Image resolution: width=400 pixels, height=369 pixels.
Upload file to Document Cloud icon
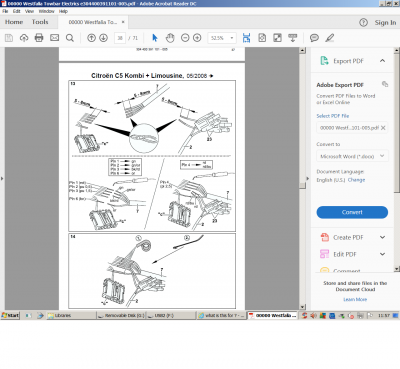(x=24, y=38)
